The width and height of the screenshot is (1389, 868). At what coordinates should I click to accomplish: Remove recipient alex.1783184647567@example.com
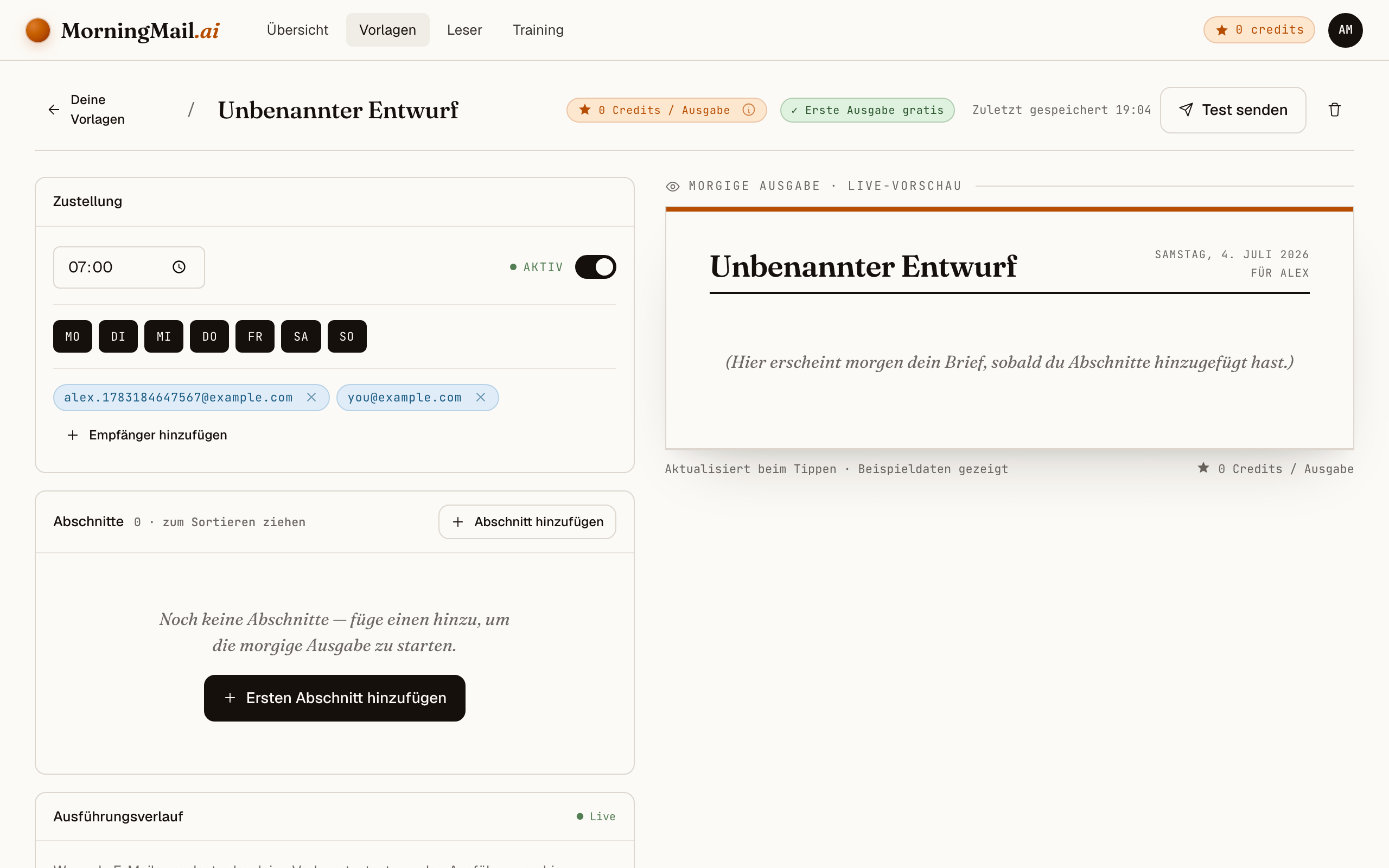(311, 397)
